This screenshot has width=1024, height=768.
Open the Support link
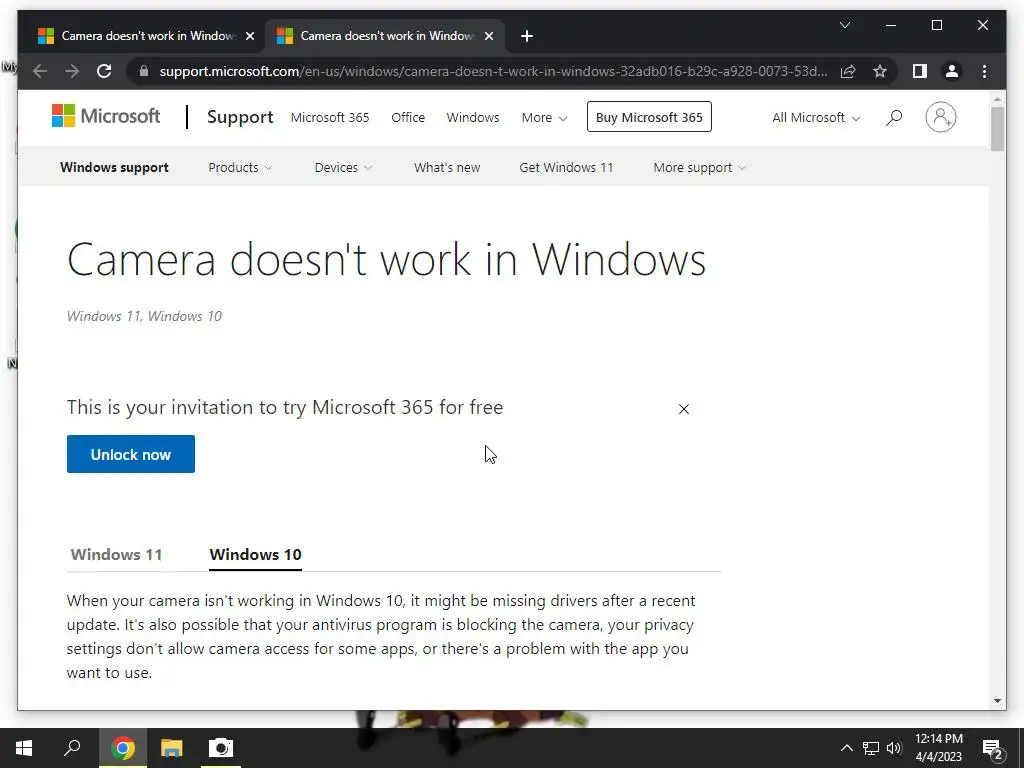[240, 117]
